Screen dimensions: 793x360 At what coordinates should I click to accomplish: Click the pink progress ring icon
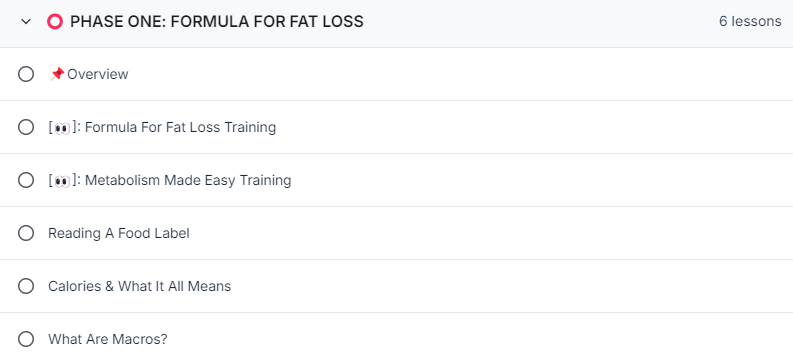(x=55, y=22)
